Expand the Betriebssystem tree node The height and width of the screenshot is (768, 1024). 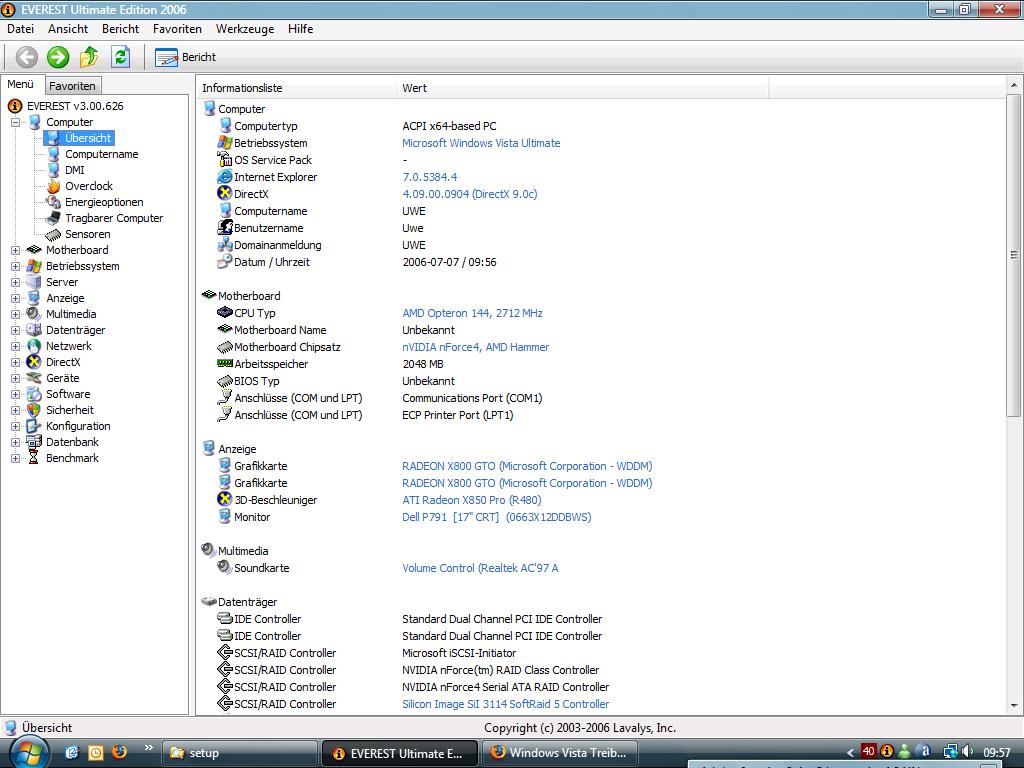[15, 266]
